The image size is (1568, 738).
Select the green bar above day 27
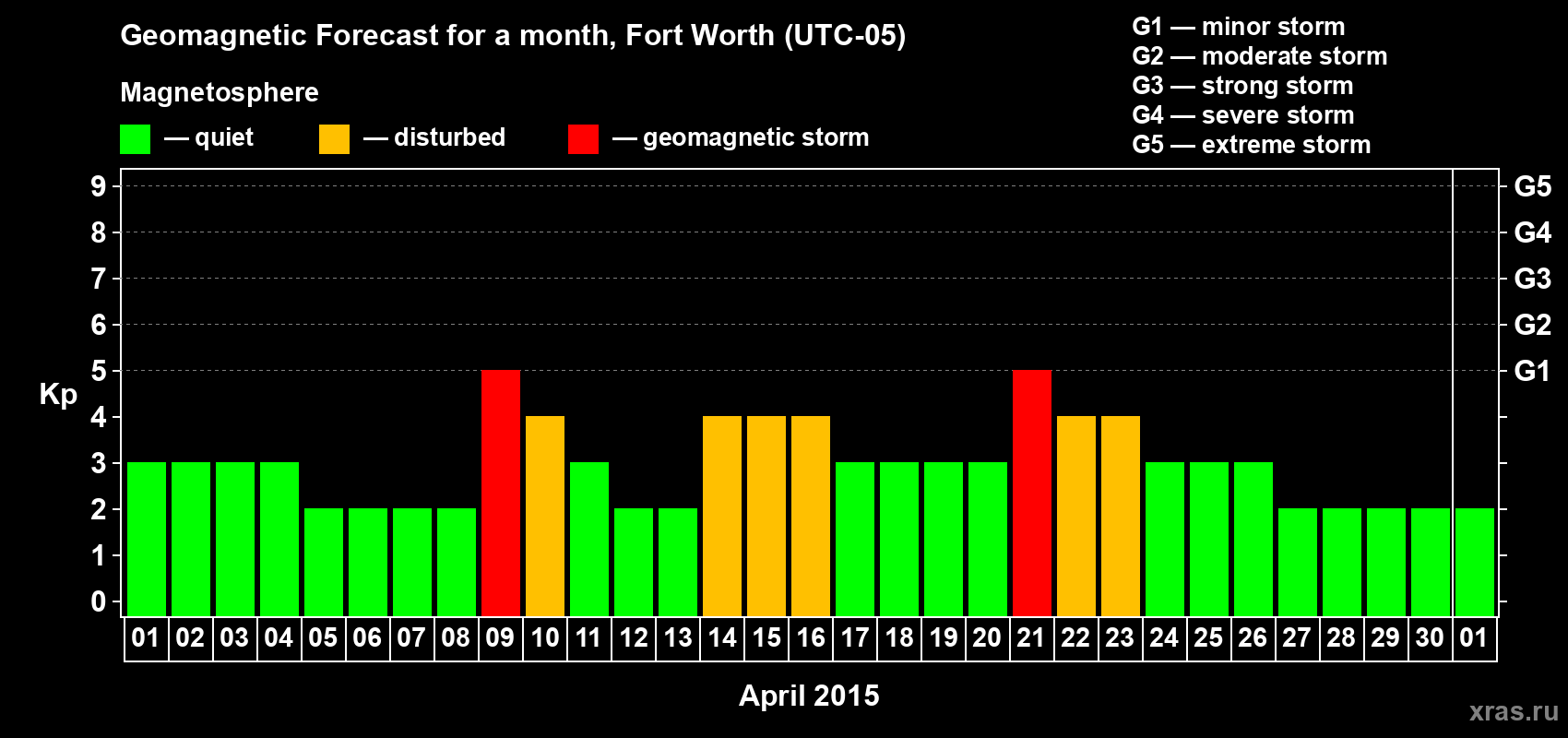pyautogui.click(x=1298, y=563)
